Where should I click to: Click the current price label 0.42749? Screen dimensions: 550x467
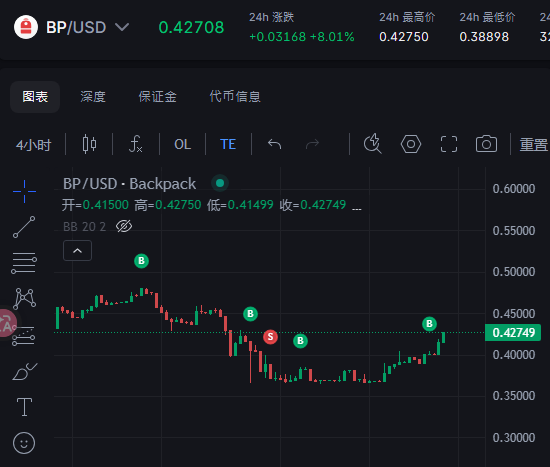pyautogui.click(x=513, y=333)
